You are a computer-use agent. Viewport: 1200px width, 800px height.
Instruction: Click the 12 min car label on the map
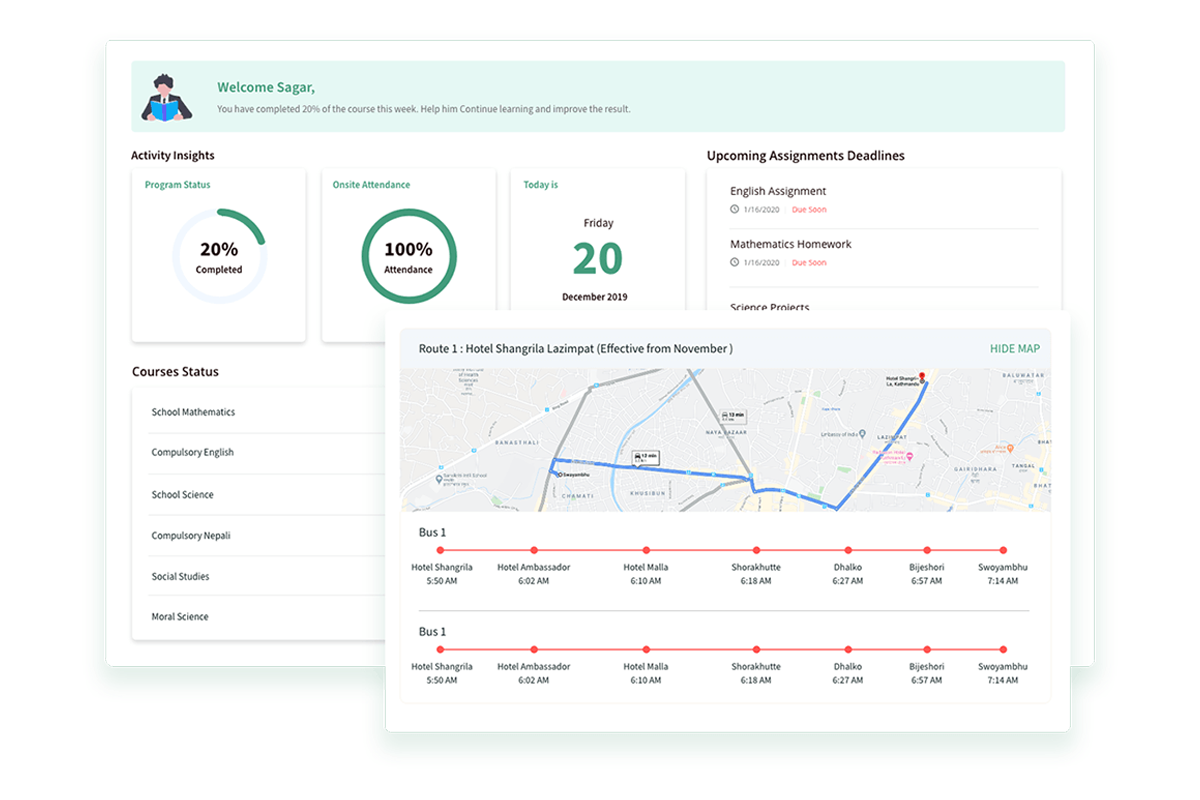(645, 457)
